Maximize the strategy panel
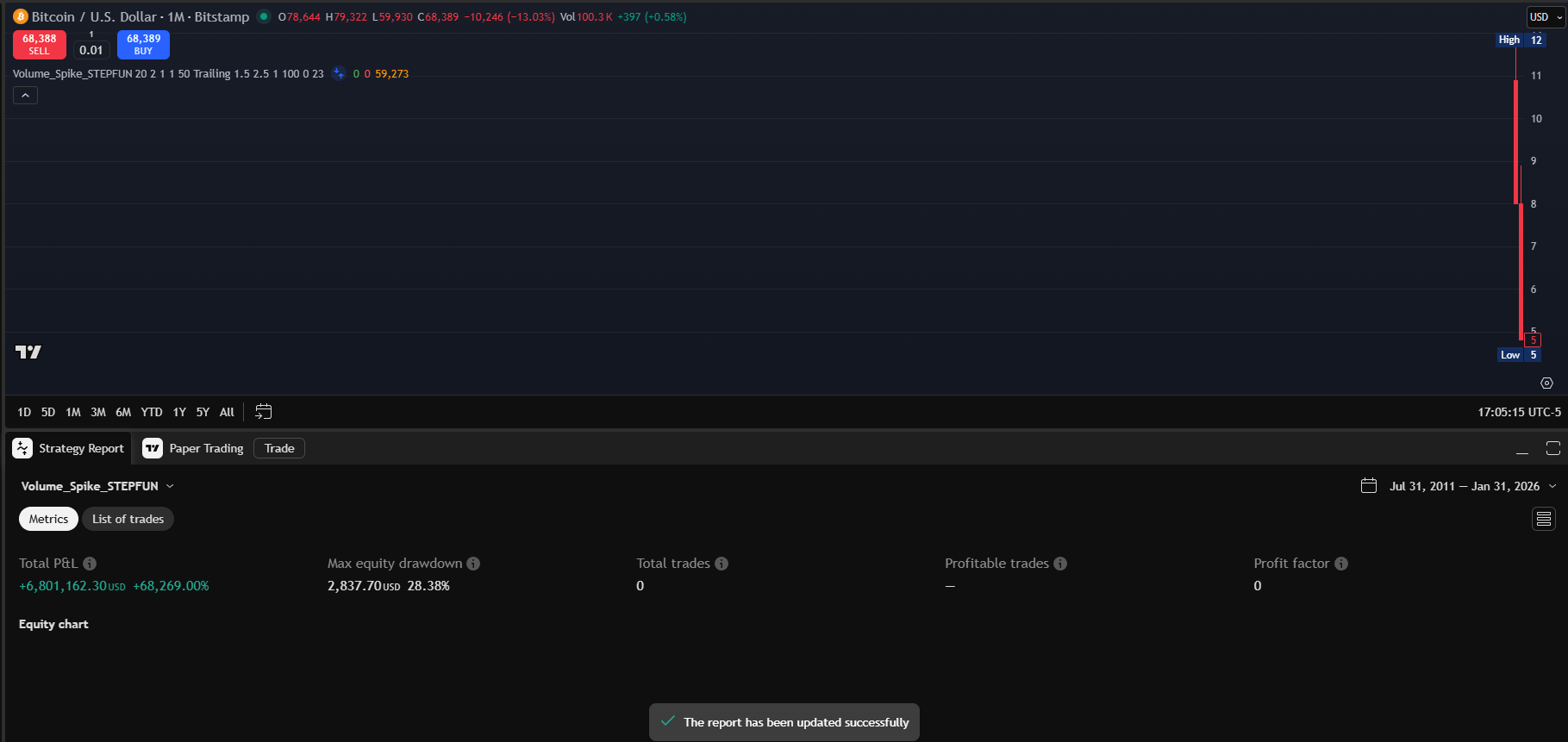The image size is (1568, 742). pyautogui.click(x=1552, y=448)
